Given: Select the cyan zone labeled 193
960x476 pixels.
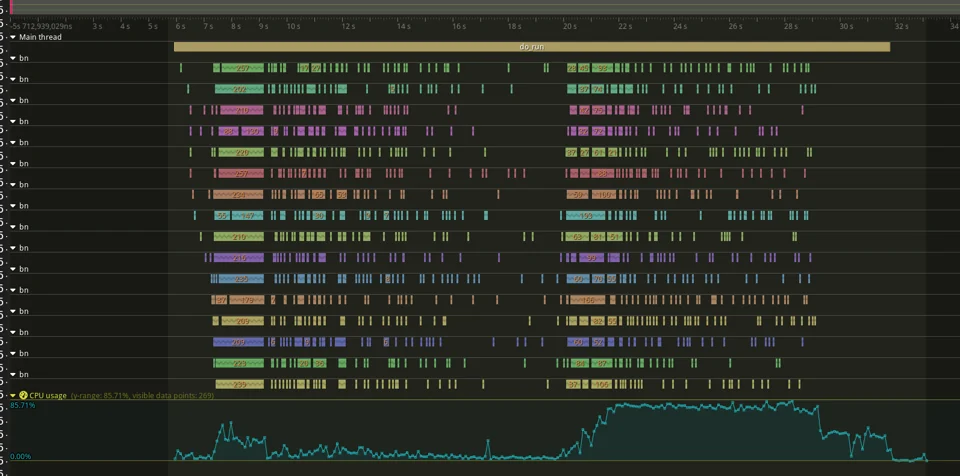Looking at the screenshot, I should tap(585, 216).
